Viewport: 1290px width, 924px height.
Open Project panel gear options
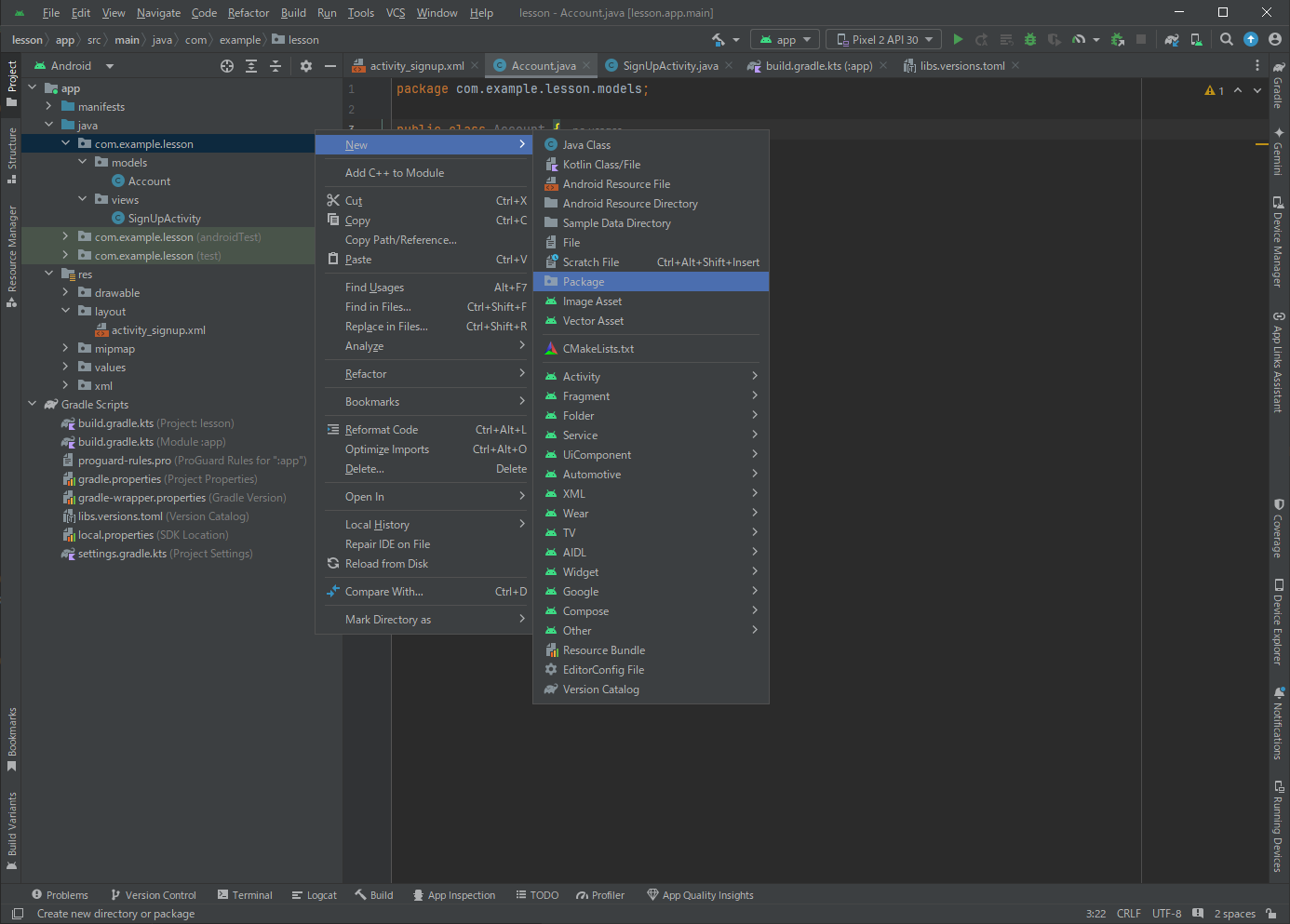pos(306,66)
